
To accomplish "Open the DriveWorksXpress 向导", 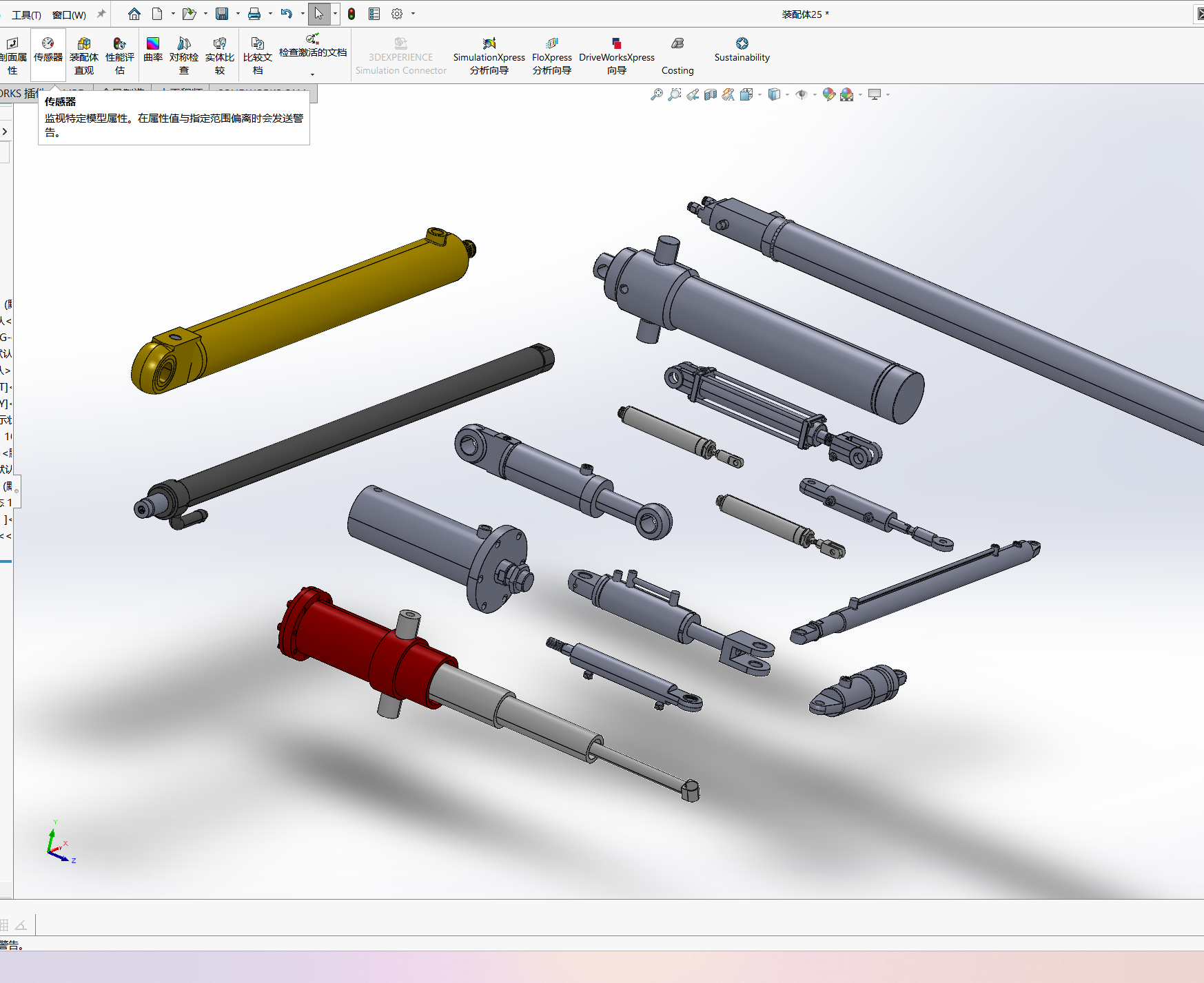I will 617,56.
